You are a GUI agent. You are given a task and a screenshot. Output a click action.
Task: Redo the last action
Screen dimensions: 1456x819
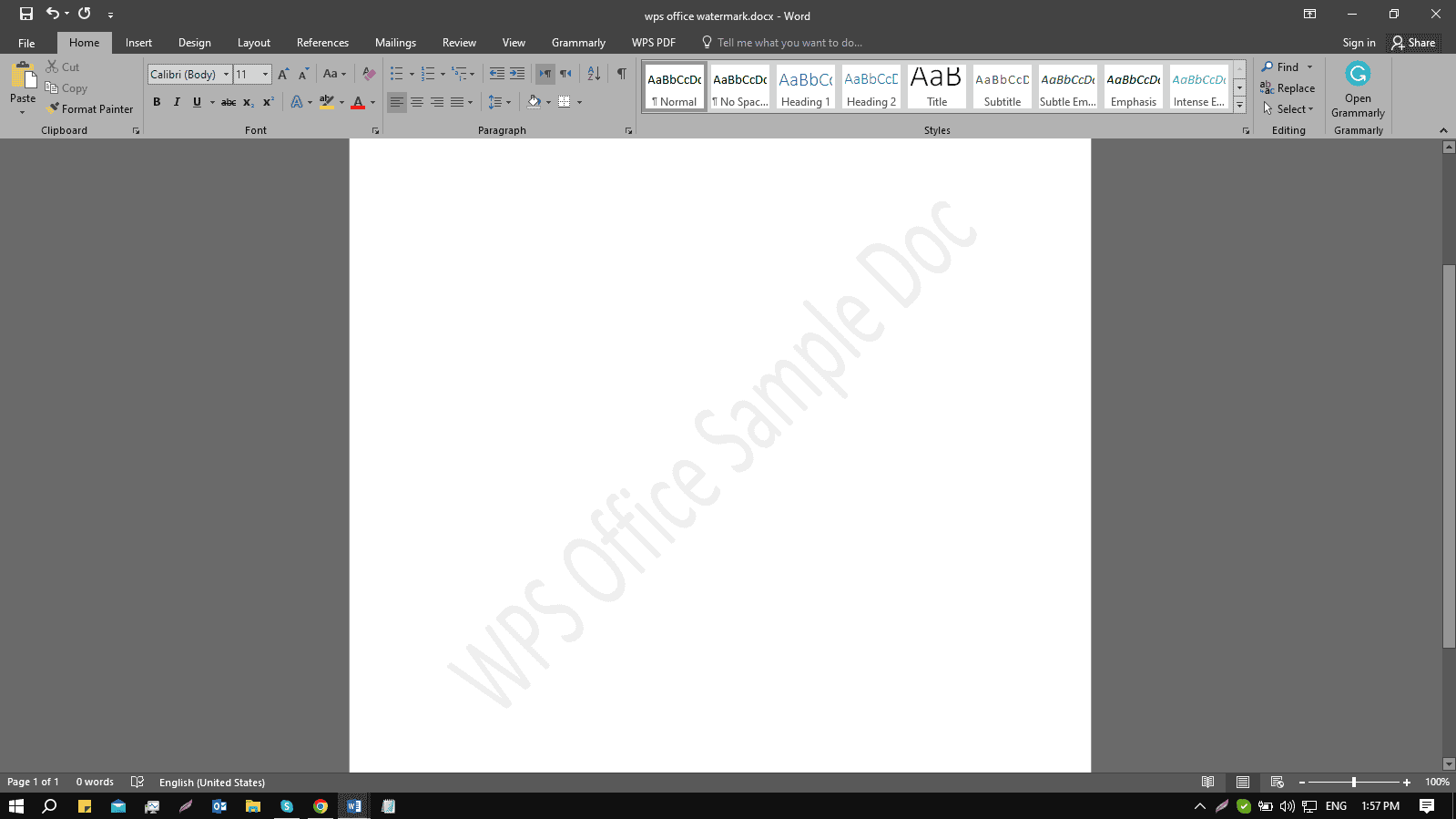click(84, 14)
